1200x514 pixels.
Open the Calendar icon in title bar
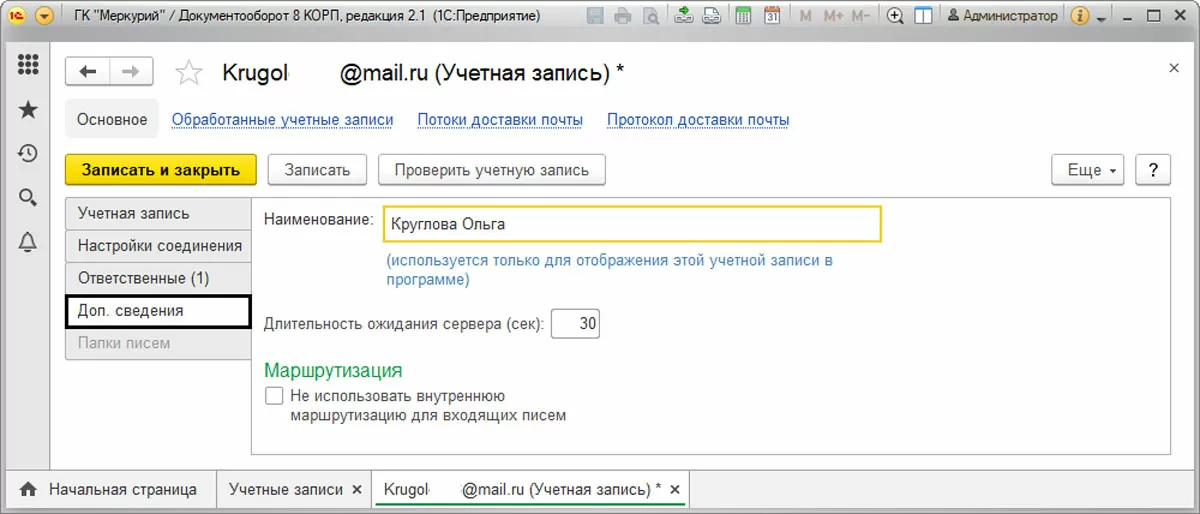click(772, 16)
